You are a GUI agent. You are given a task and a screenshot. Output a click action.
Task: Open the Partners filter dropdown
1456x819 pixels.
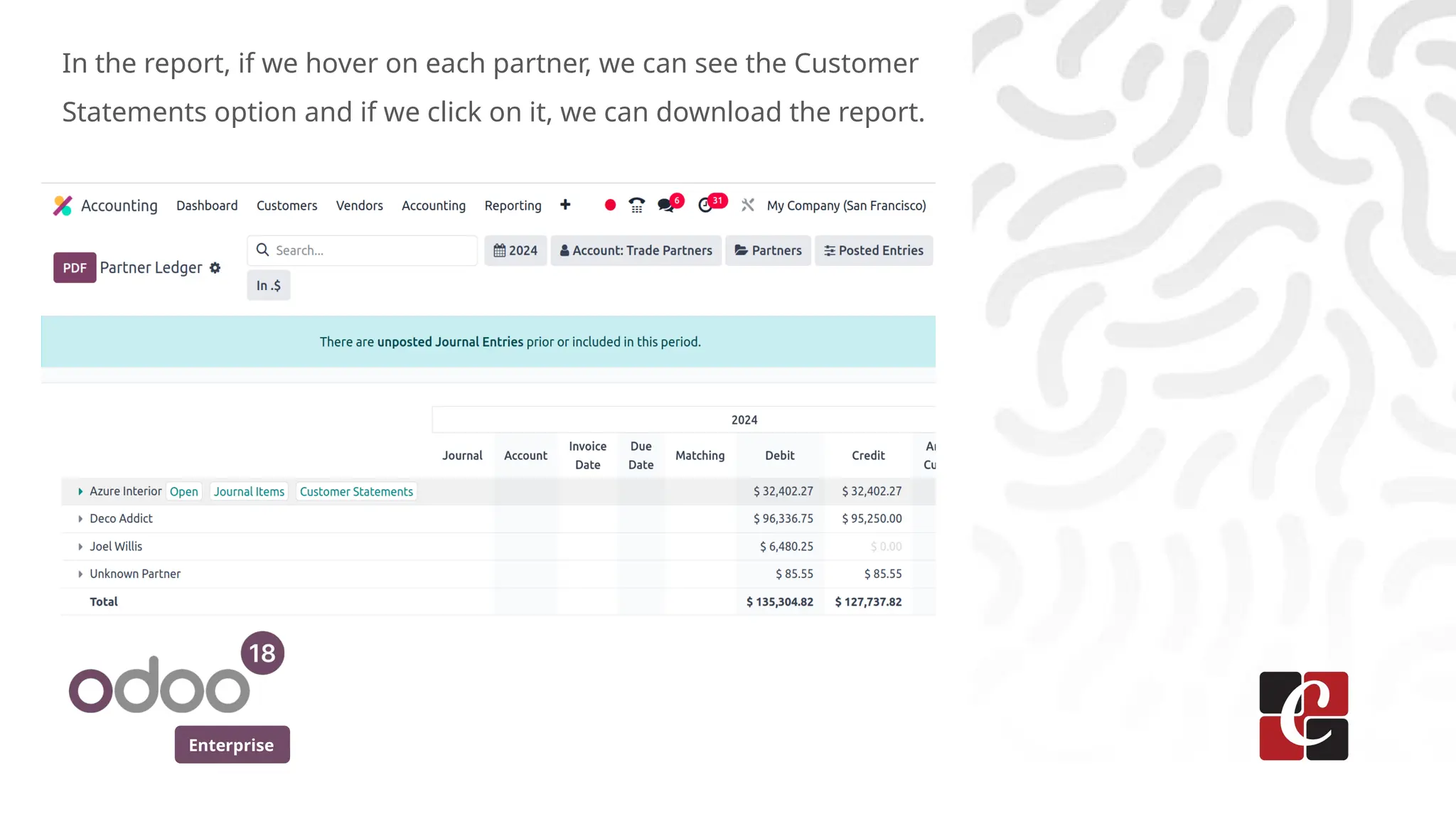768,250
